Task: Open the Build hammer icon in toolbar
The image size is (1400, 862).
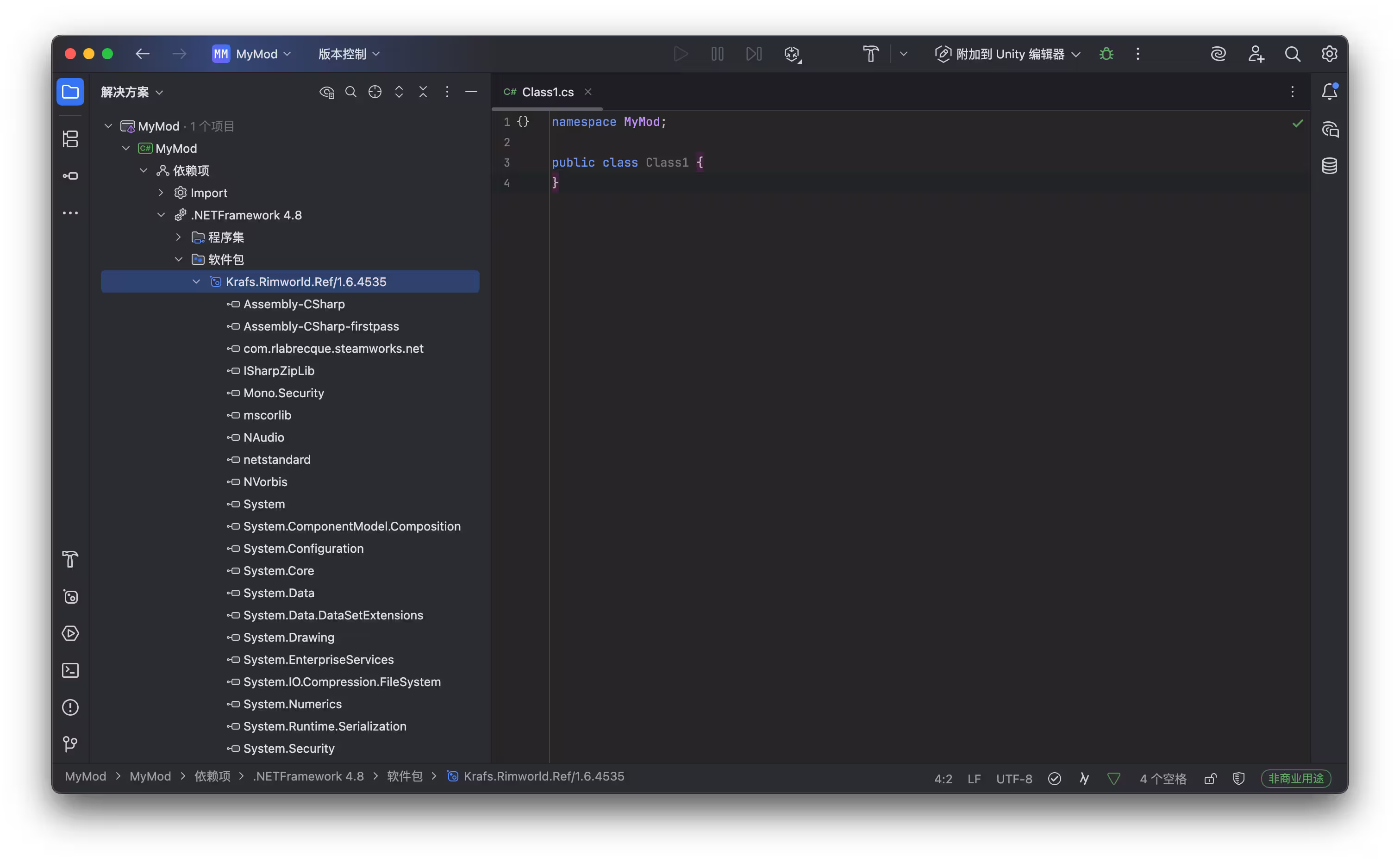Action: click(870, 54)
